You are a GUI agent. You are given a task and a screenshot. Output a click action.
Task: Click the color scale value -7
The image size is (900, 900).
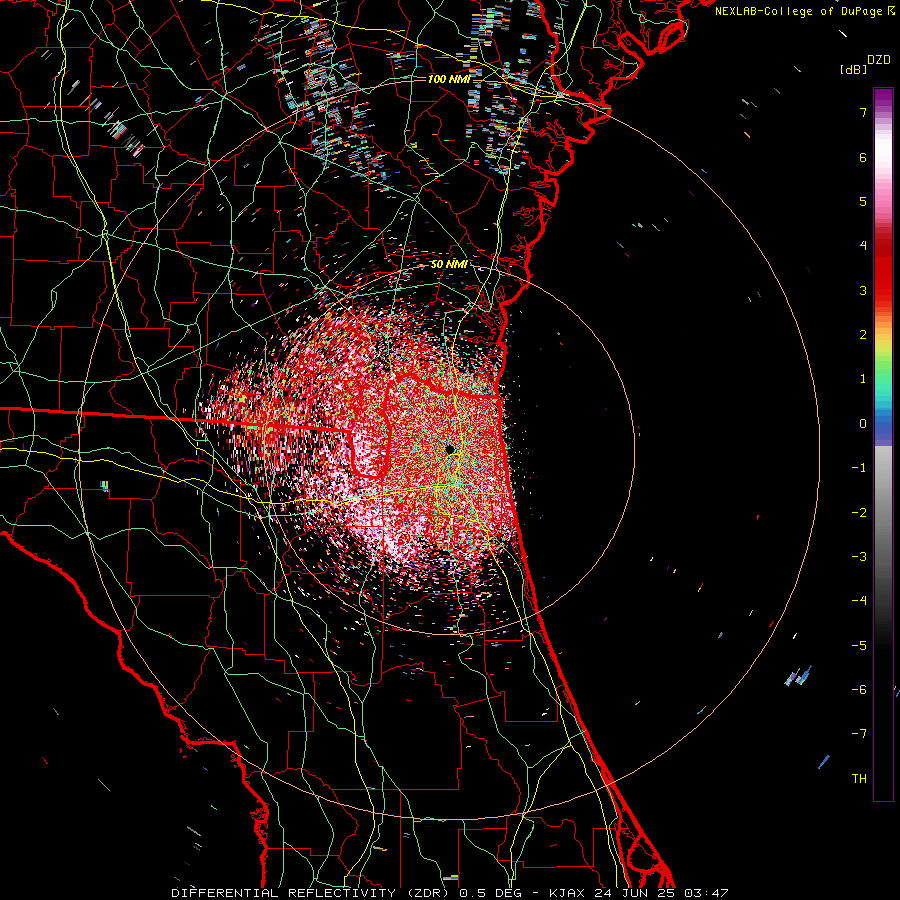859,734
